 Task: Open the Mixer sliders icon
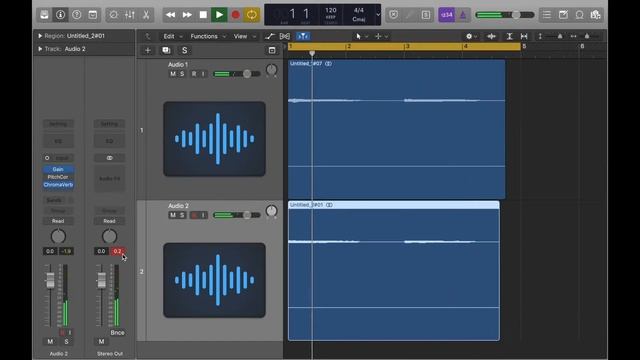point(130,15)
